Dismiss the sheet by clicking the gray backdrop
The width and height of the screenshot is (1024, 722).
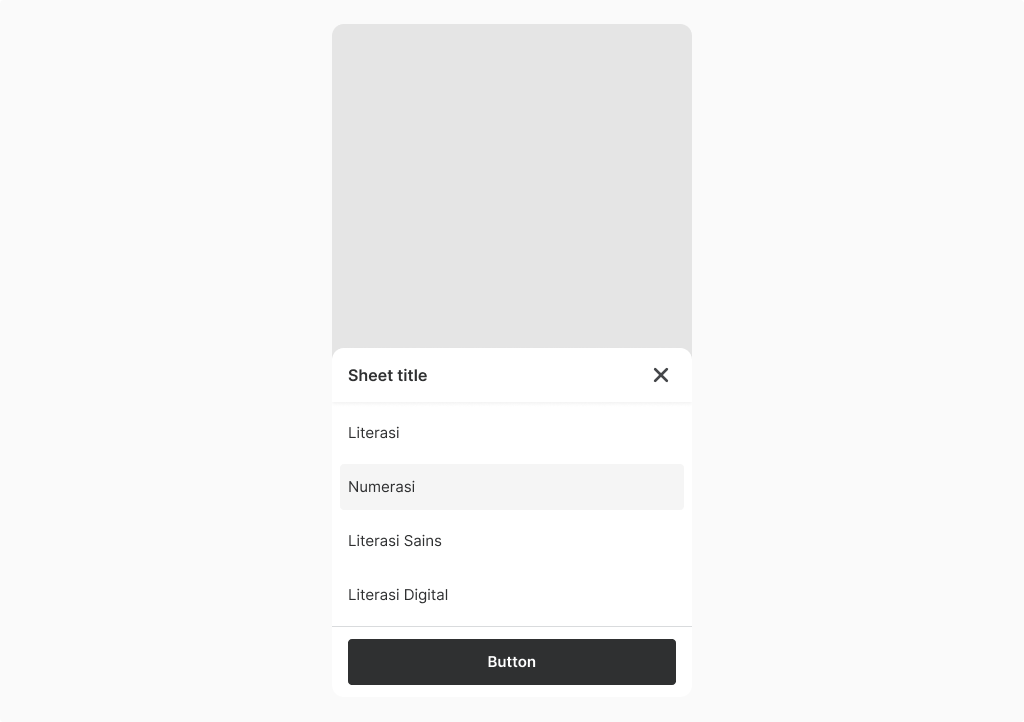coord(511,186)
